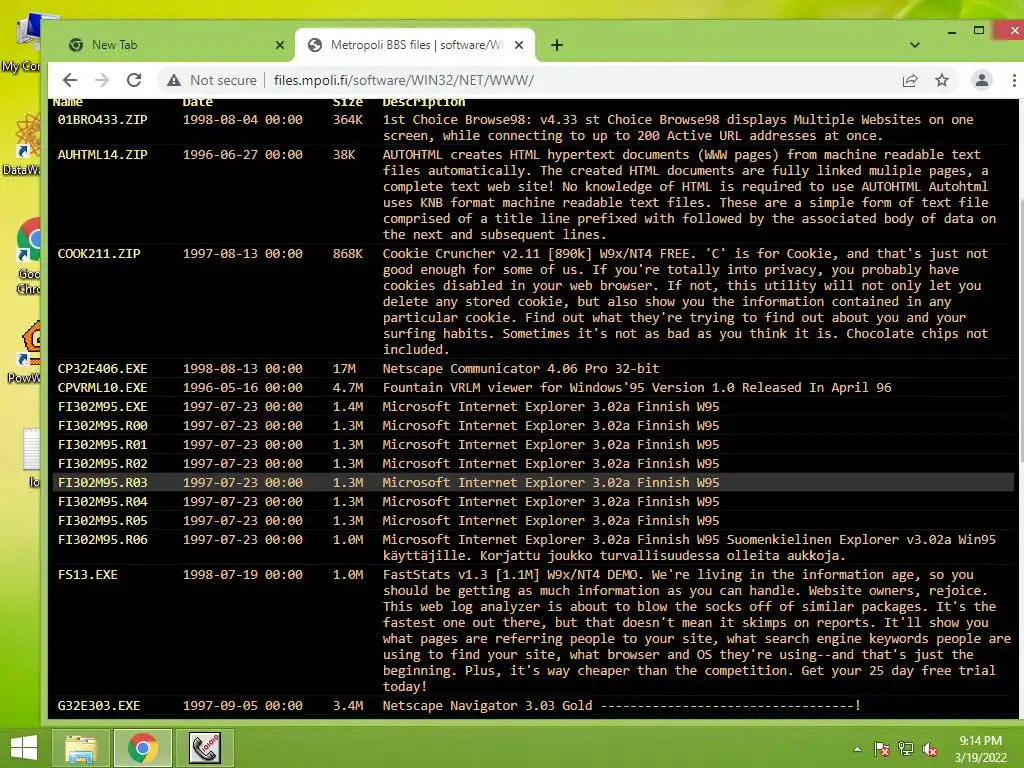Select FI302M95.EXE file link
Screen dimensions: 1024x768
click(x=103, y=406)
